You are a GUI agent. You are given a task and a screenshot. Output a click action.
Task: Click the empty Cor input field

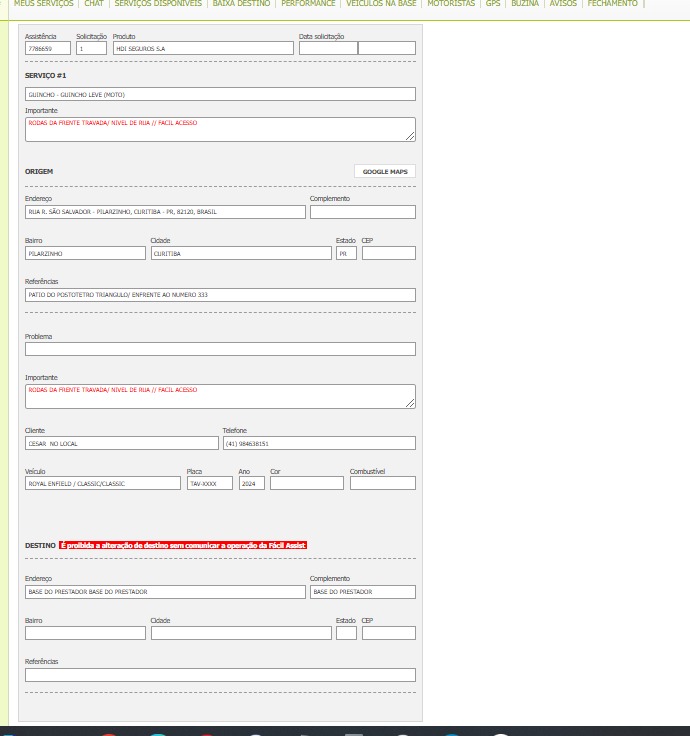(x=306, y=483)
